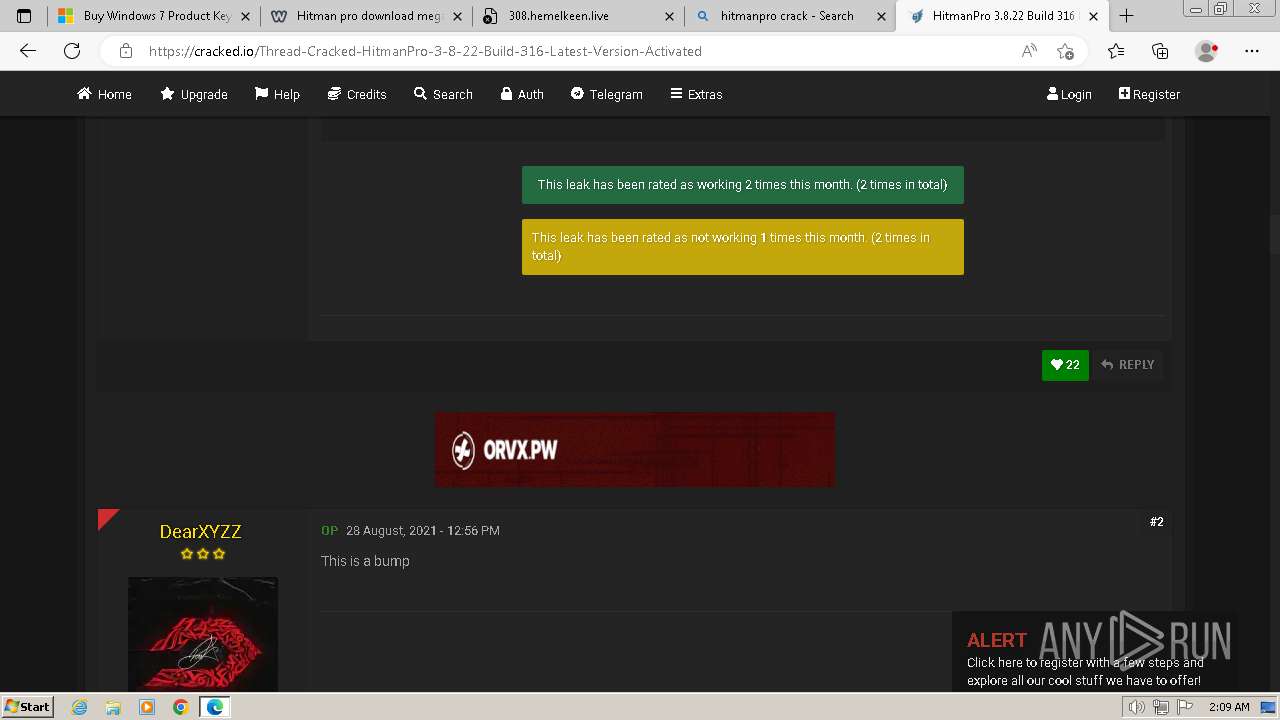Click the address bar URL
1280x720 pixels.
tap(425, 51)
